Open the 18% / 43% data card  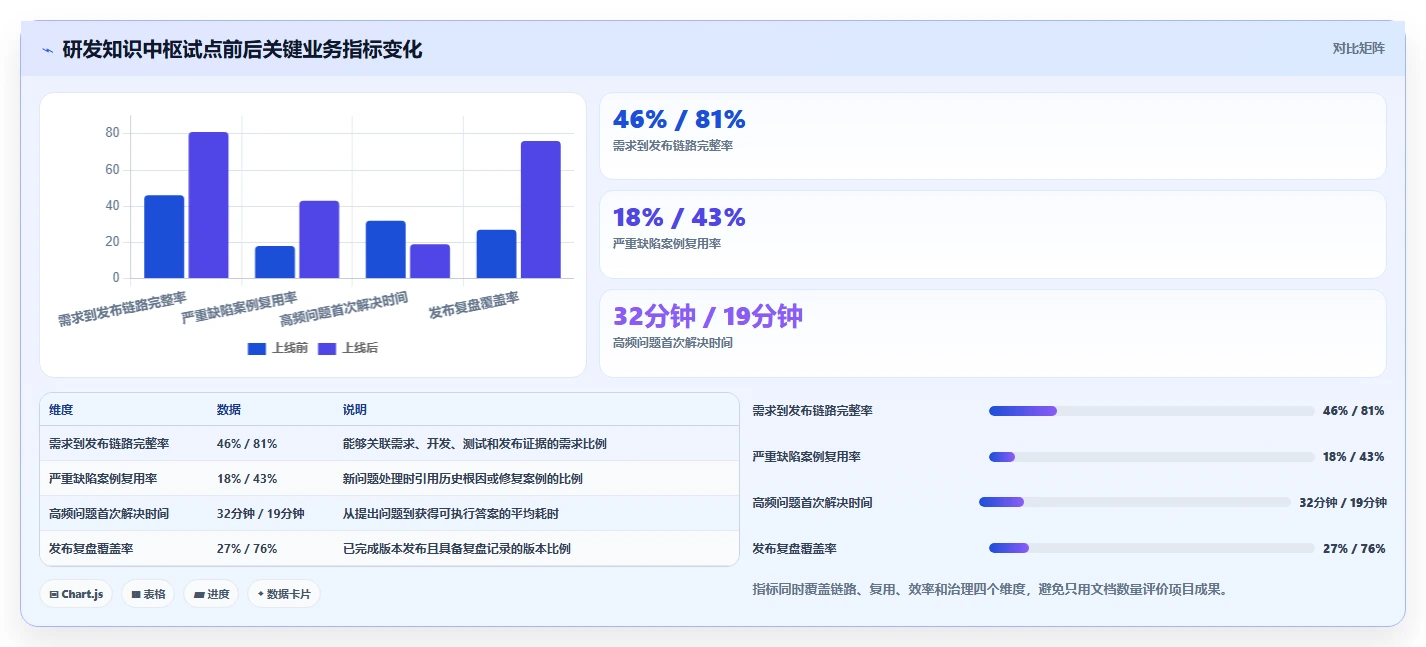[x=992, y=234]
